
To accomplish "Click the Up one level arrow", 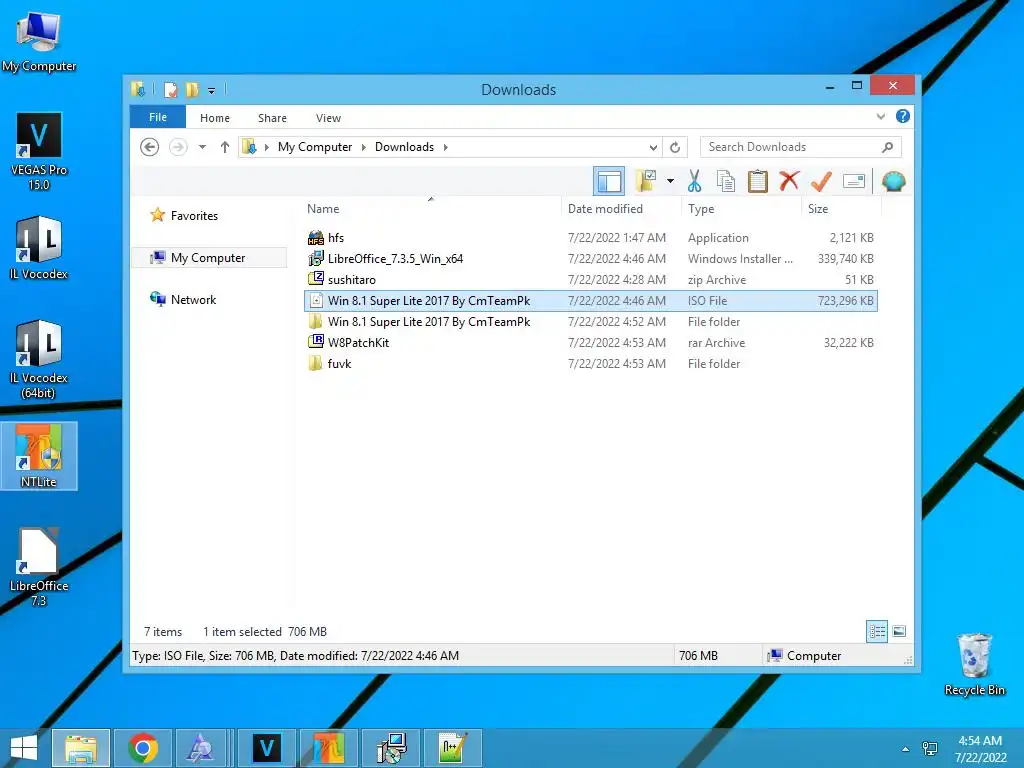I will pyautogui.click(x=225, y=147).
